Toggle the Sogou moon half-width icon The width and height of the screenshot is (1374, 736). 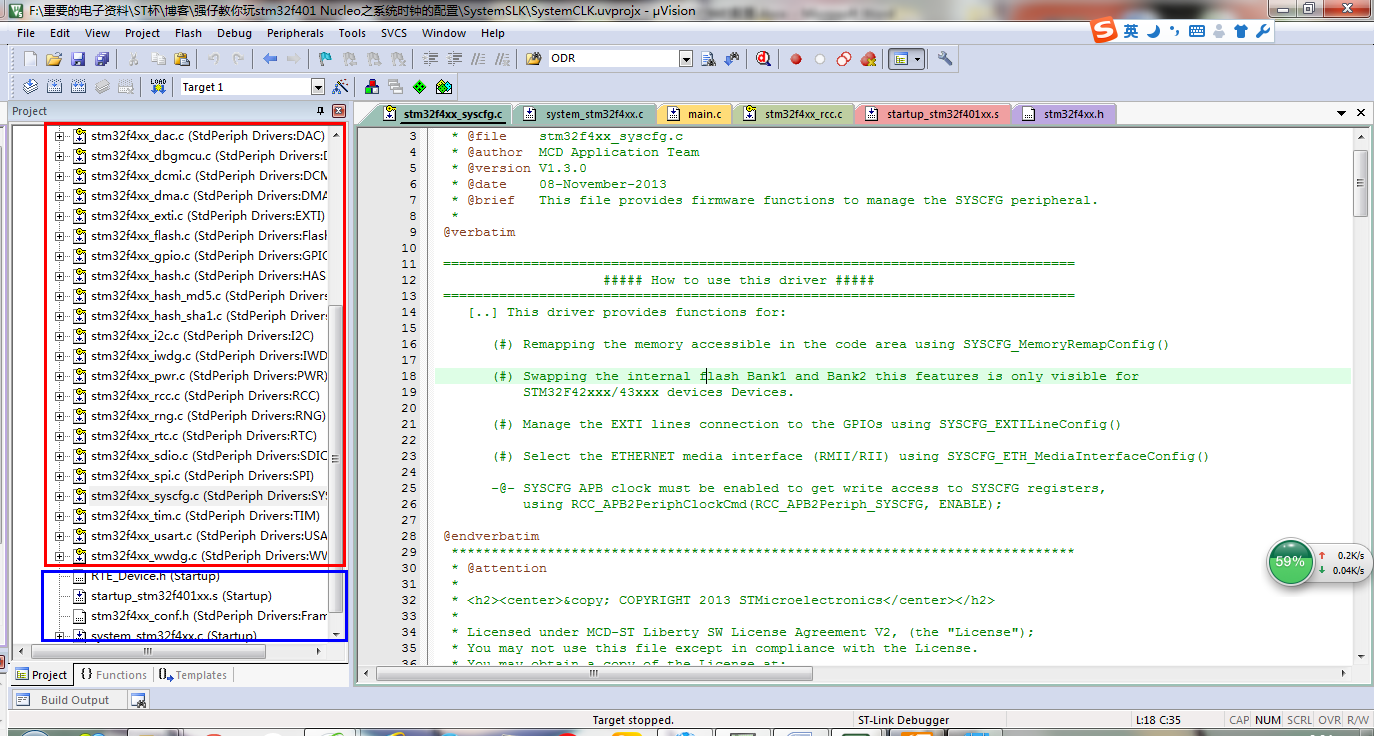point(1153,31)
